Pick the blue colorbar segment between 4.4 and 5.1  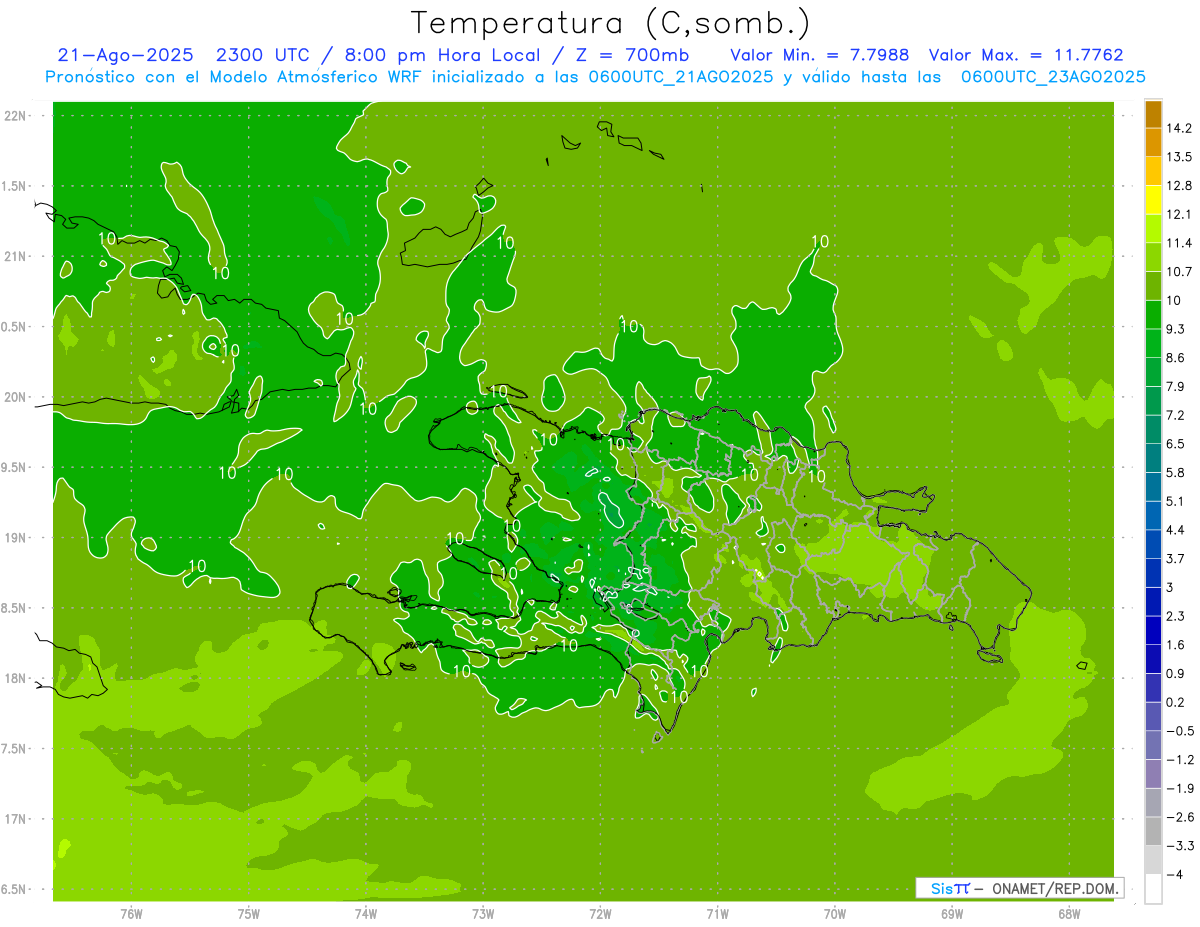1153,516
